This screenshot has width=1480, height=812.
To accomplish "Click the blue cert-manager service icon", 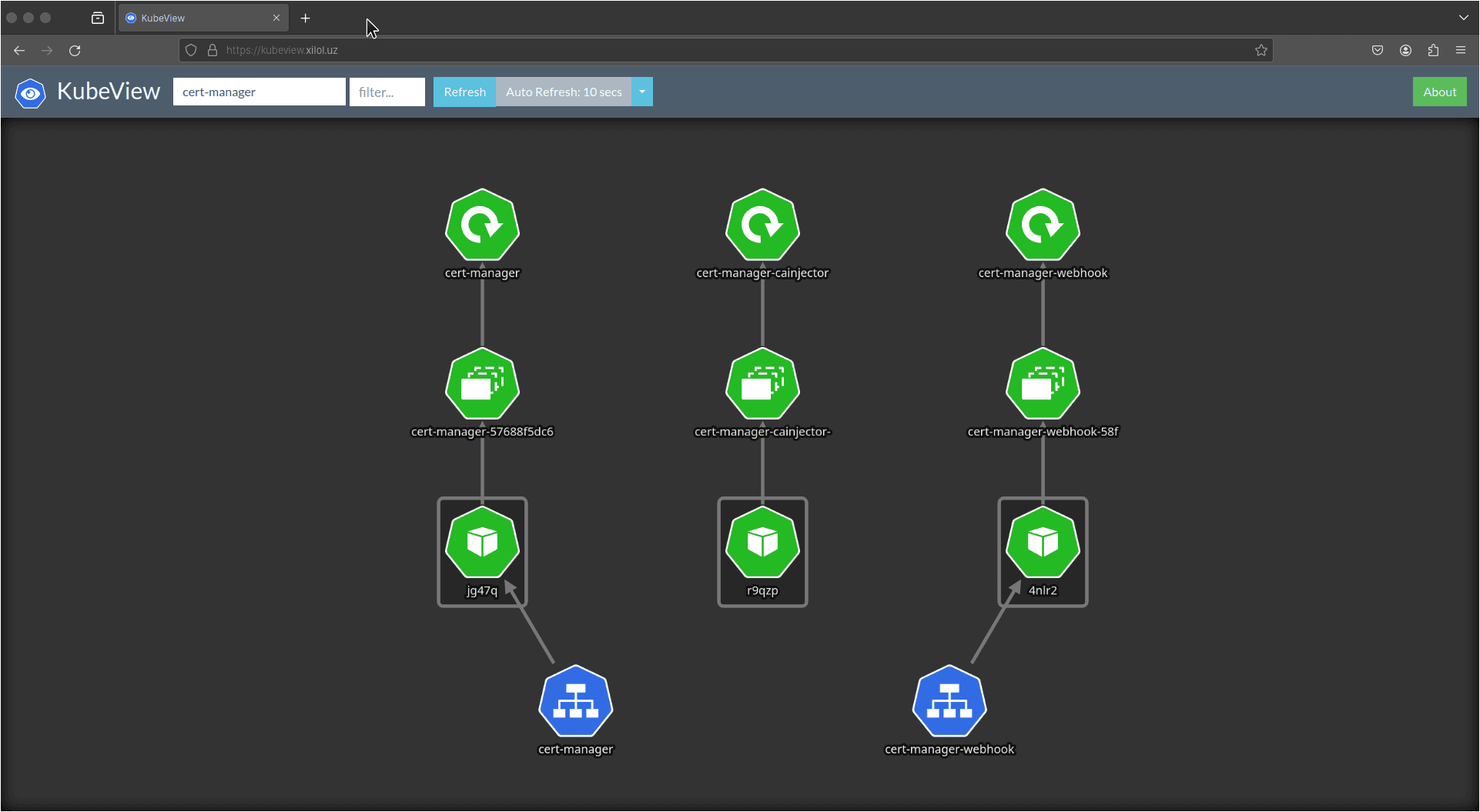I will 575,701.
